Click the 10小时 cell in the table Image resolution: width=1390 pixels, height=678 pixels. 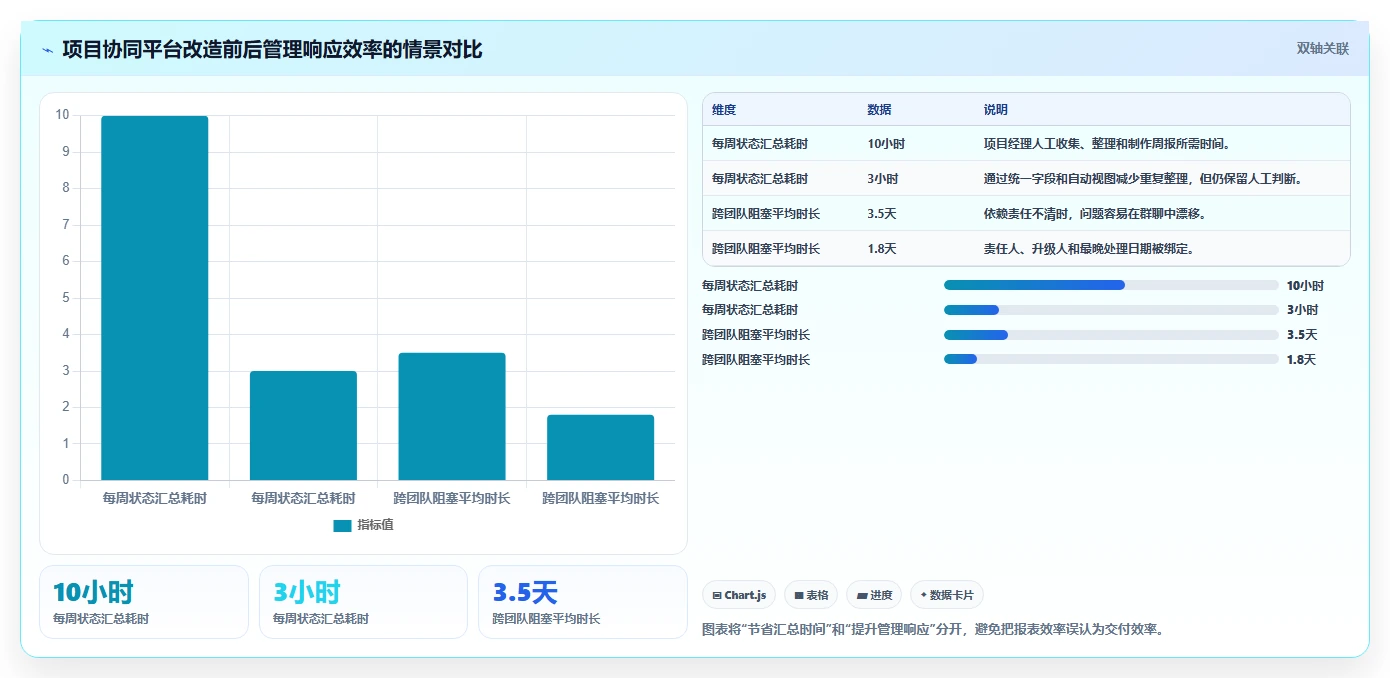(886, 144)
